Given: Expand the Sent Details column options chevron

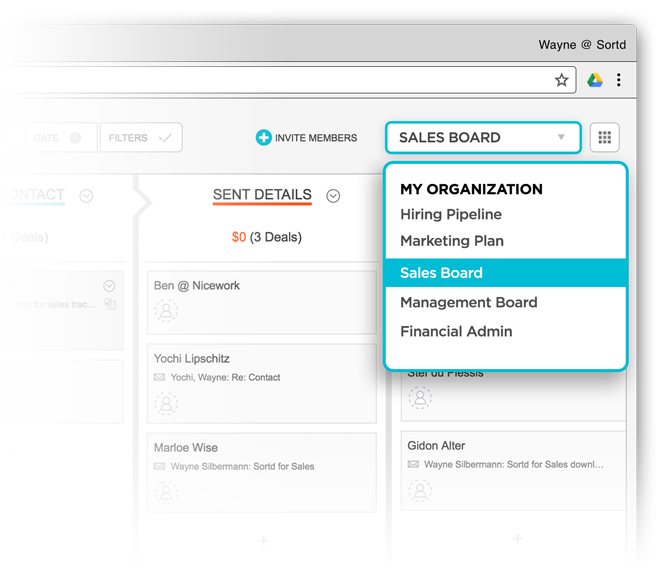Looking at the screenshot, I should pos(333,196).
